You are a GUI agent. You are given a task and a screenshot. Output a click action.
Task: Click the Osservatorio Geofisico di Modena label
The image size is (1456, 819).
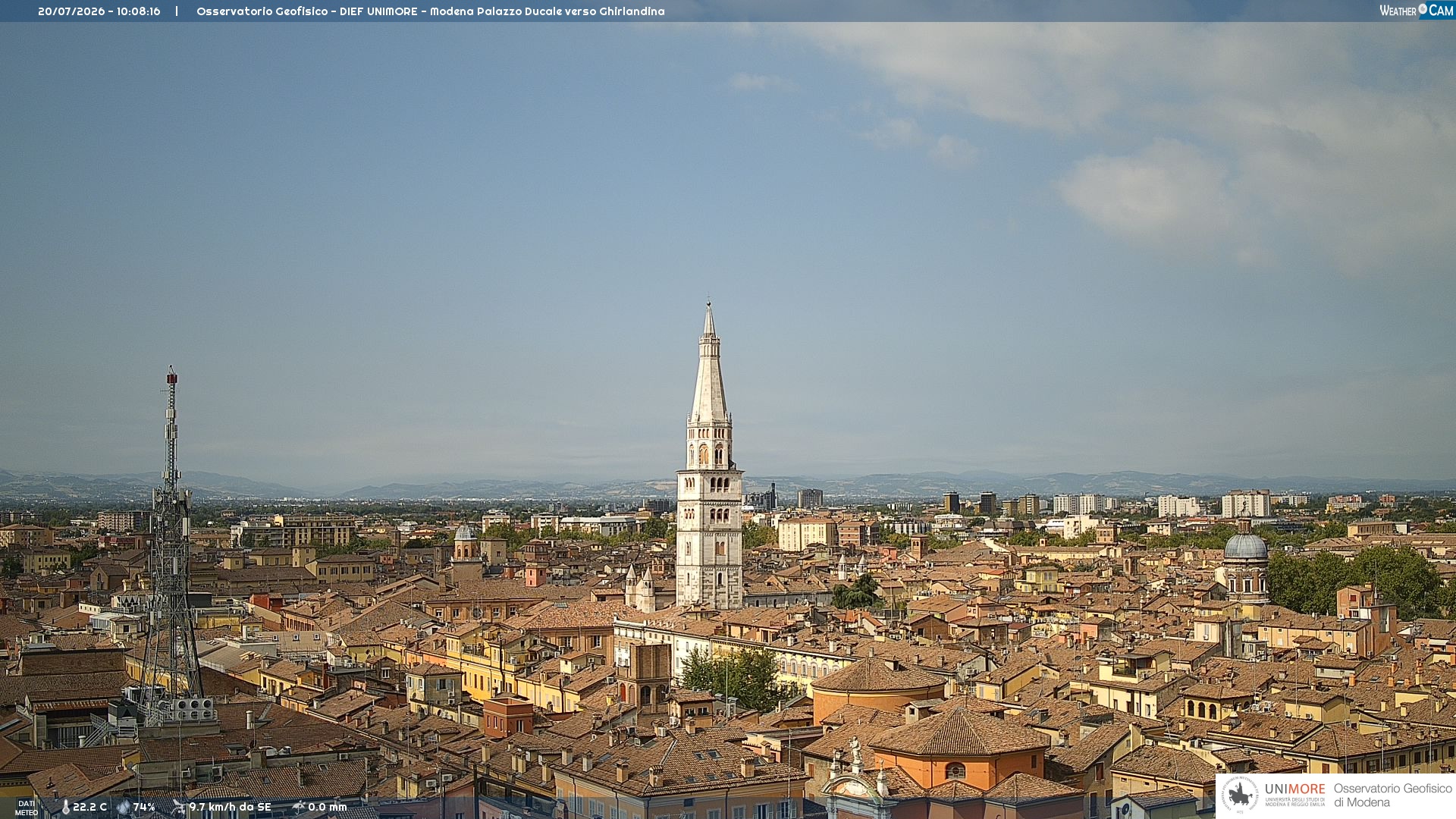point(1392,795)
